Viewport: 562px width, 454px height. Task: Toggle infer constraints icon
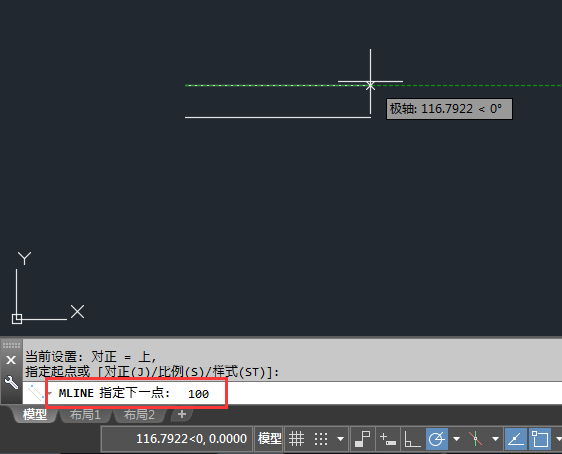click(x=362, y=439)
